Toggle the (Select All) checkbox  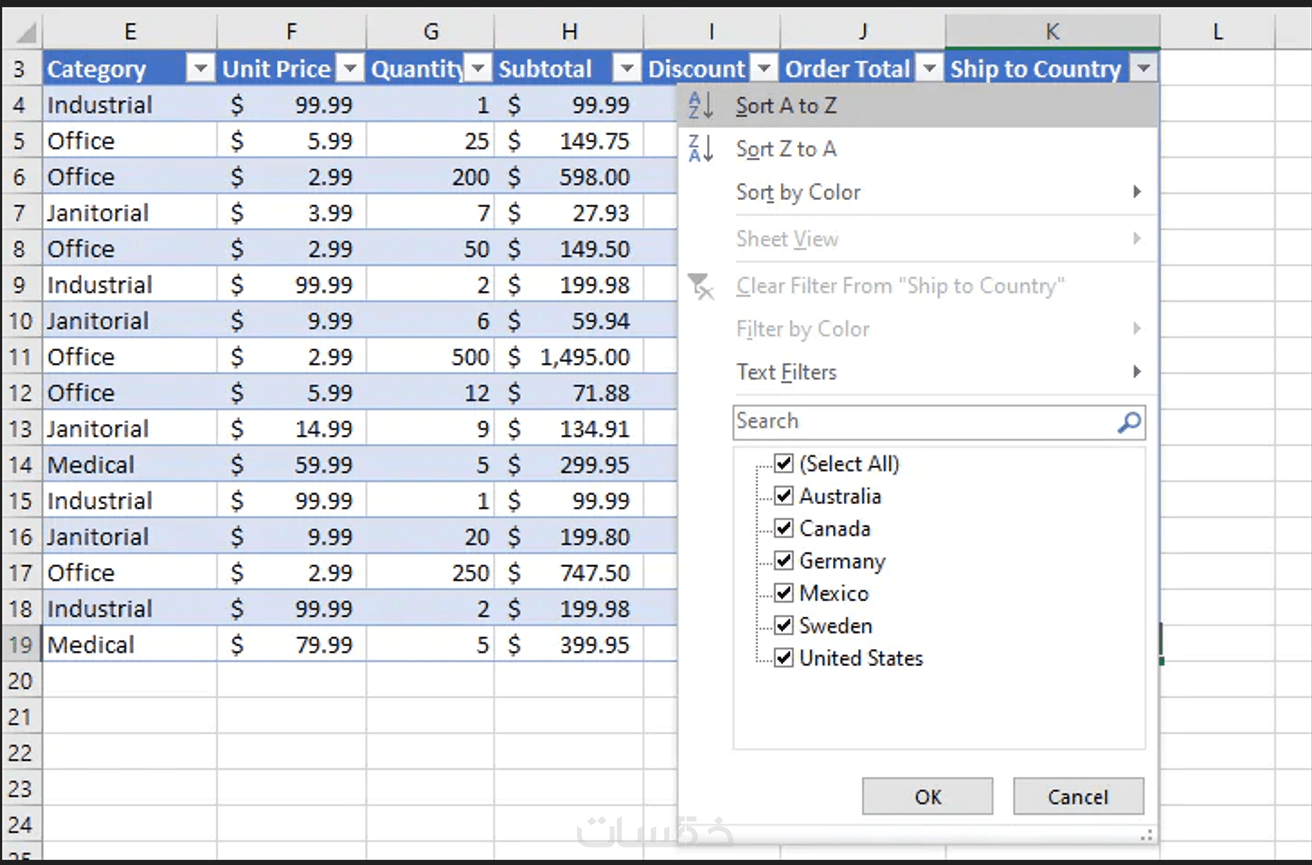tap(784, 464)
